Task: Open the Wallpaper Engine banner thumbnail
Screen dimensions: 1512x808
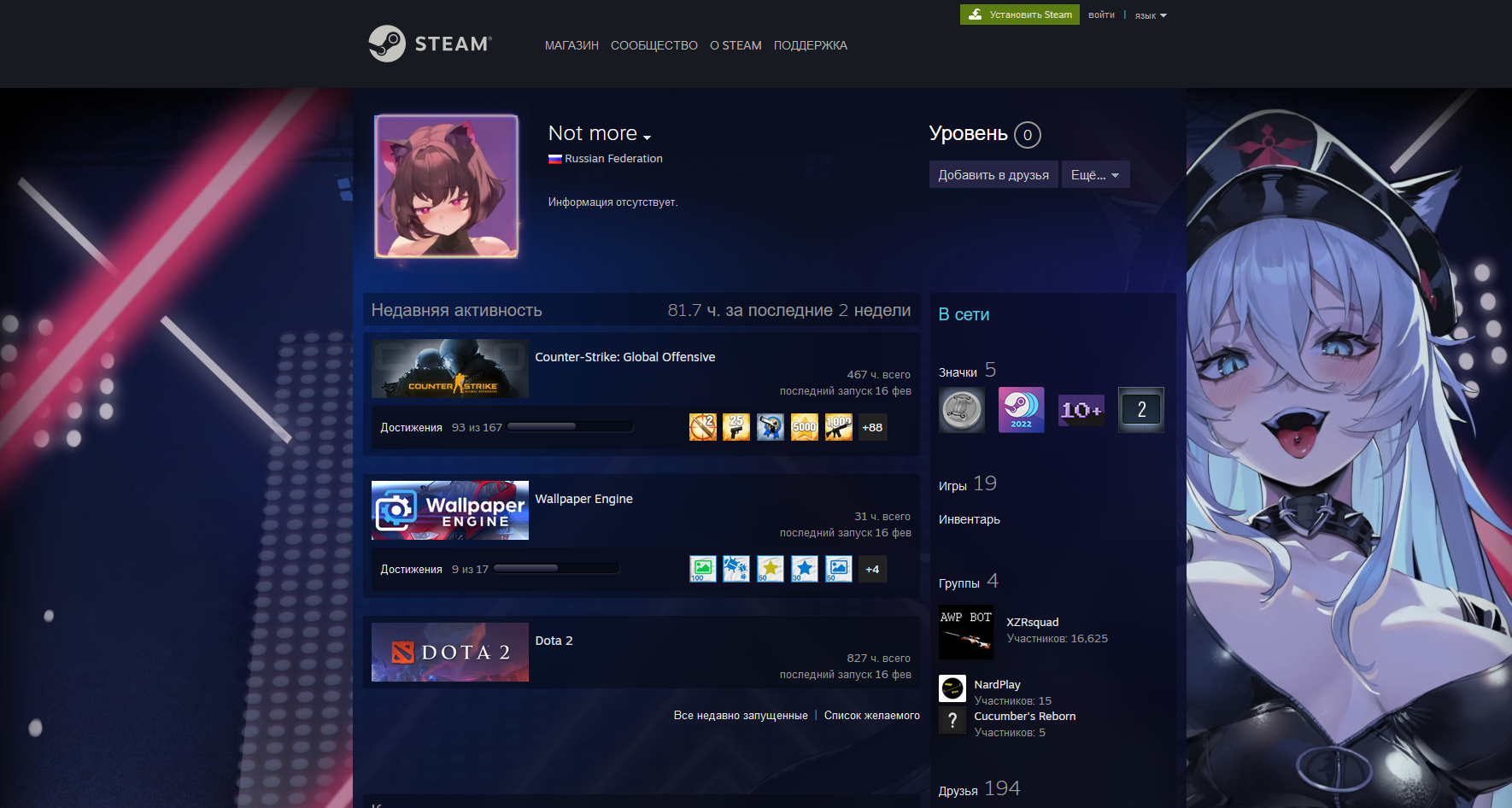Action: [450, 510]
